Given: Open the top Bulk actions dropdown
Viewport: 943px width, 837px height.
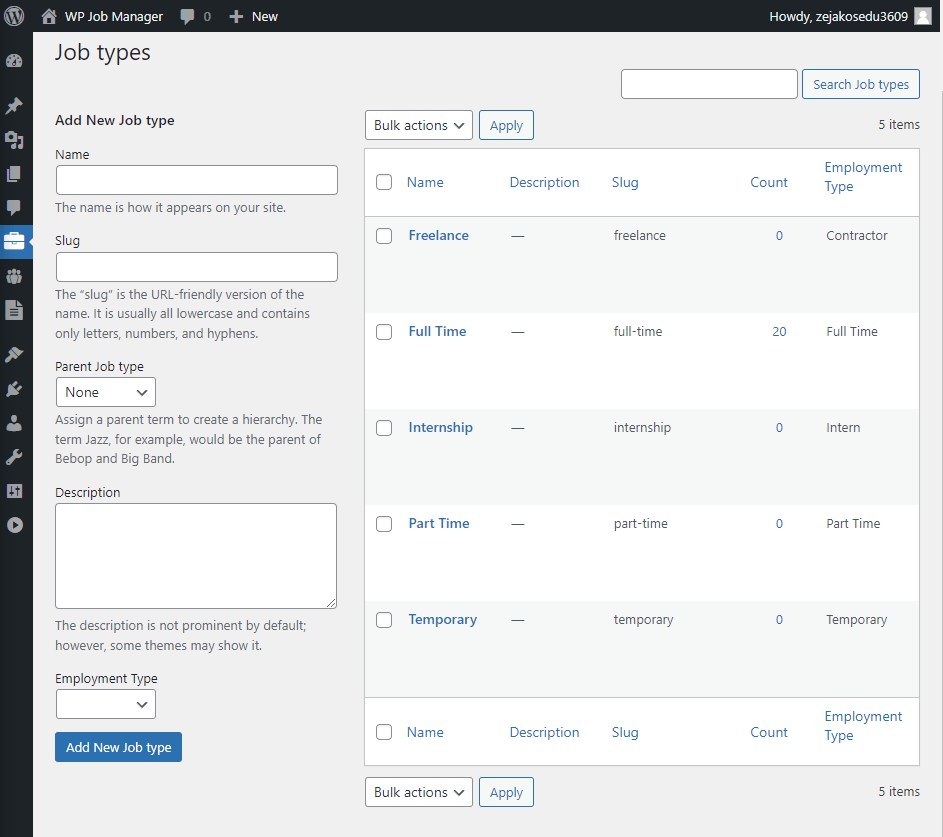Looking at the screenshot, I should (419, 125).
